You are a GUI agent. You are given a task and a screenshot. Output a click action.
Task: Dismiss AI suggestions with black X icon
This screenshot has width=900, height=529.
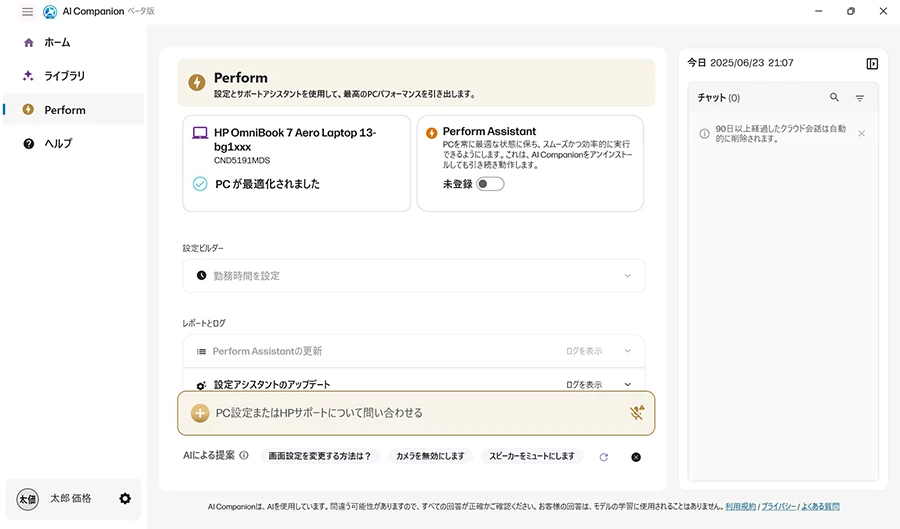(636, 457)
